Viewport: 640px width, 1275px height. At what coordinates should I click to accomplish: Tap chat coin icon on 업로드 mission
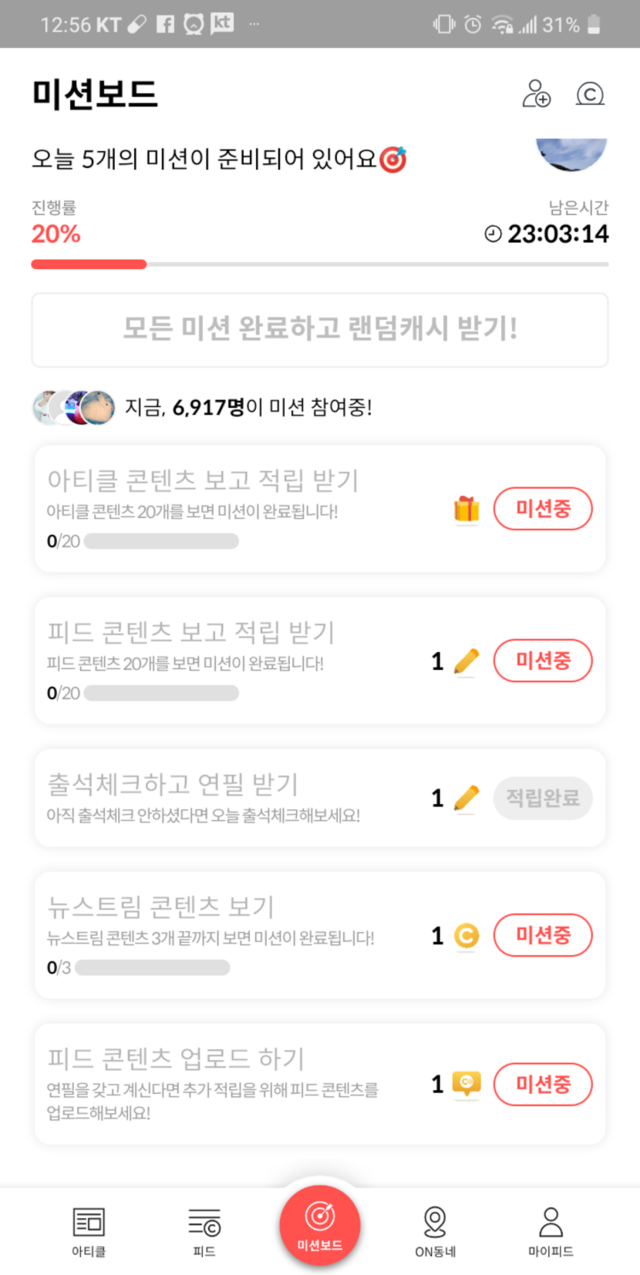466,1084
